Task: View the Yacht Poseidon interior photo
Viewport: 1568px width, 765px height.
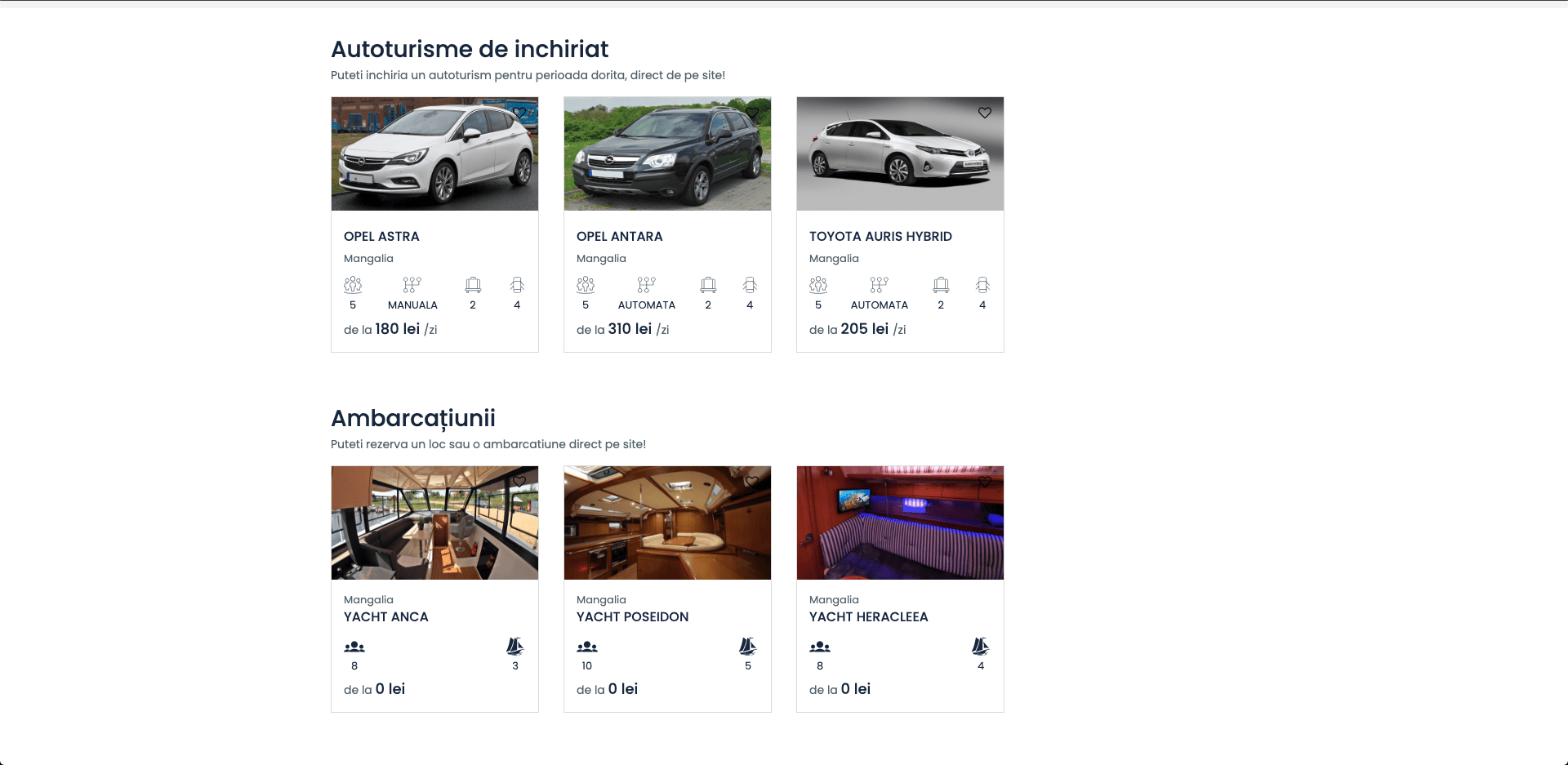Action: click(667, 523)
